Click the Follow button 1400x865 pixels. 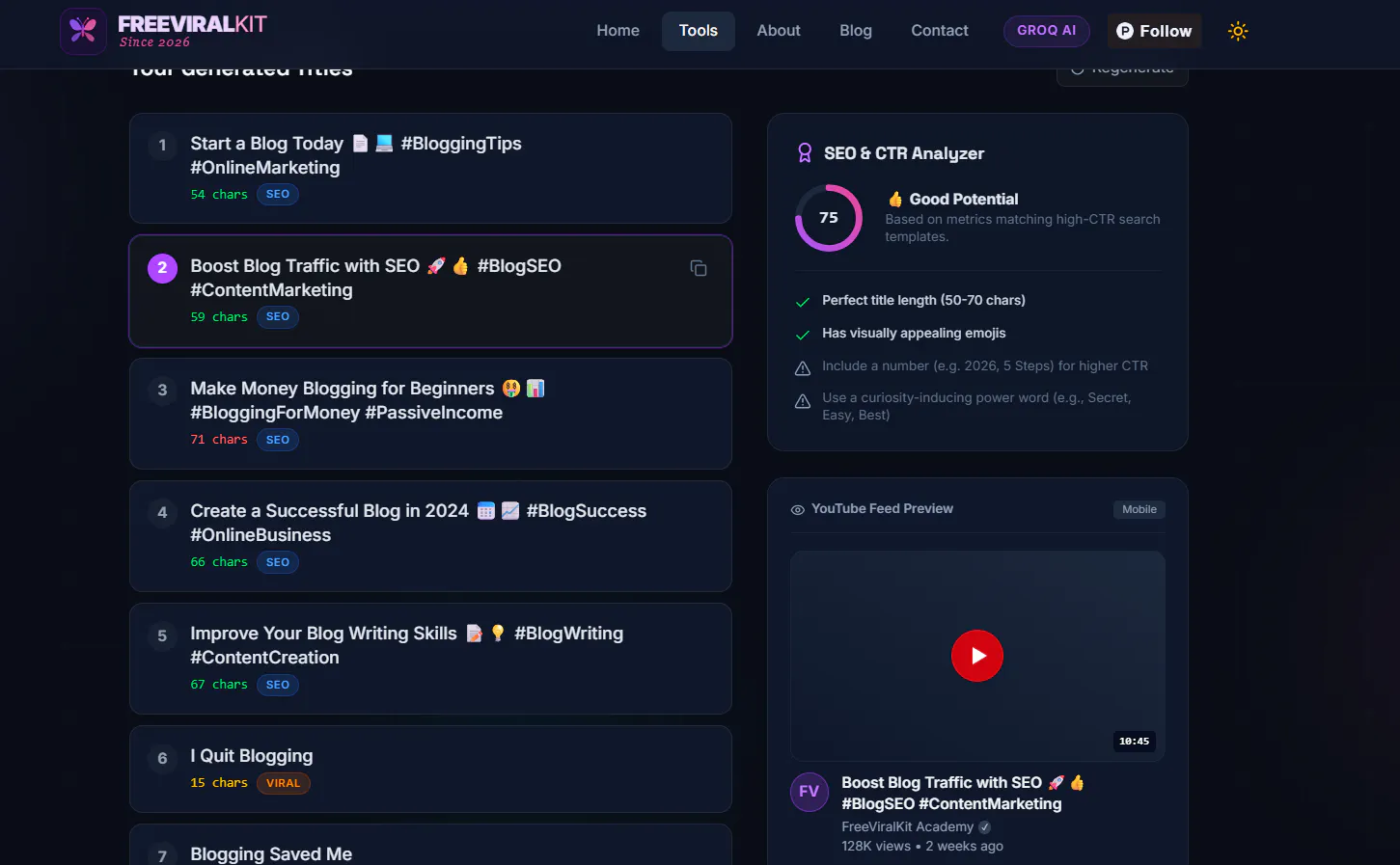pyautogui.click(x=1154, y=31)
